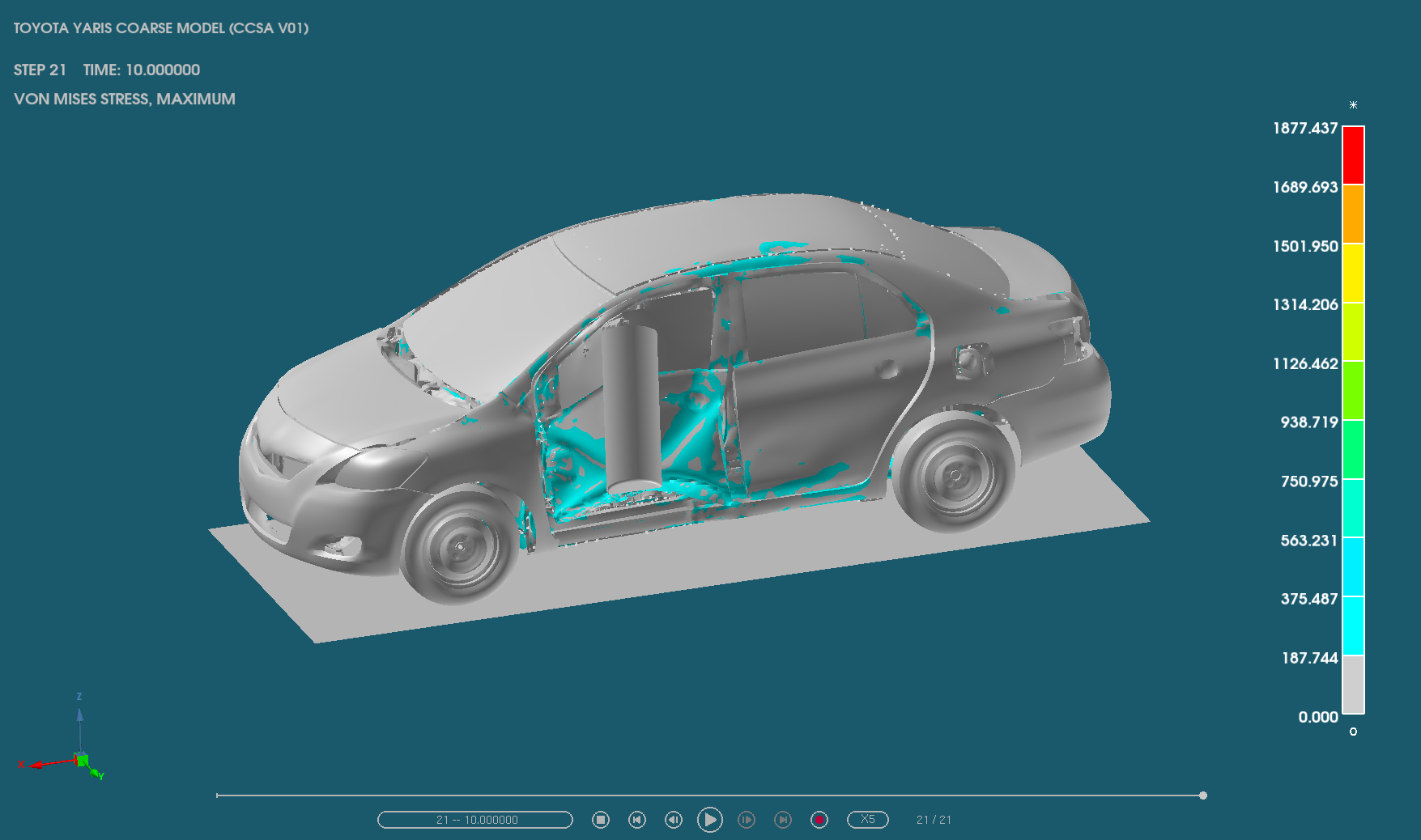
Task: Change the X5 playback speed
Action: tap(868, 820)
